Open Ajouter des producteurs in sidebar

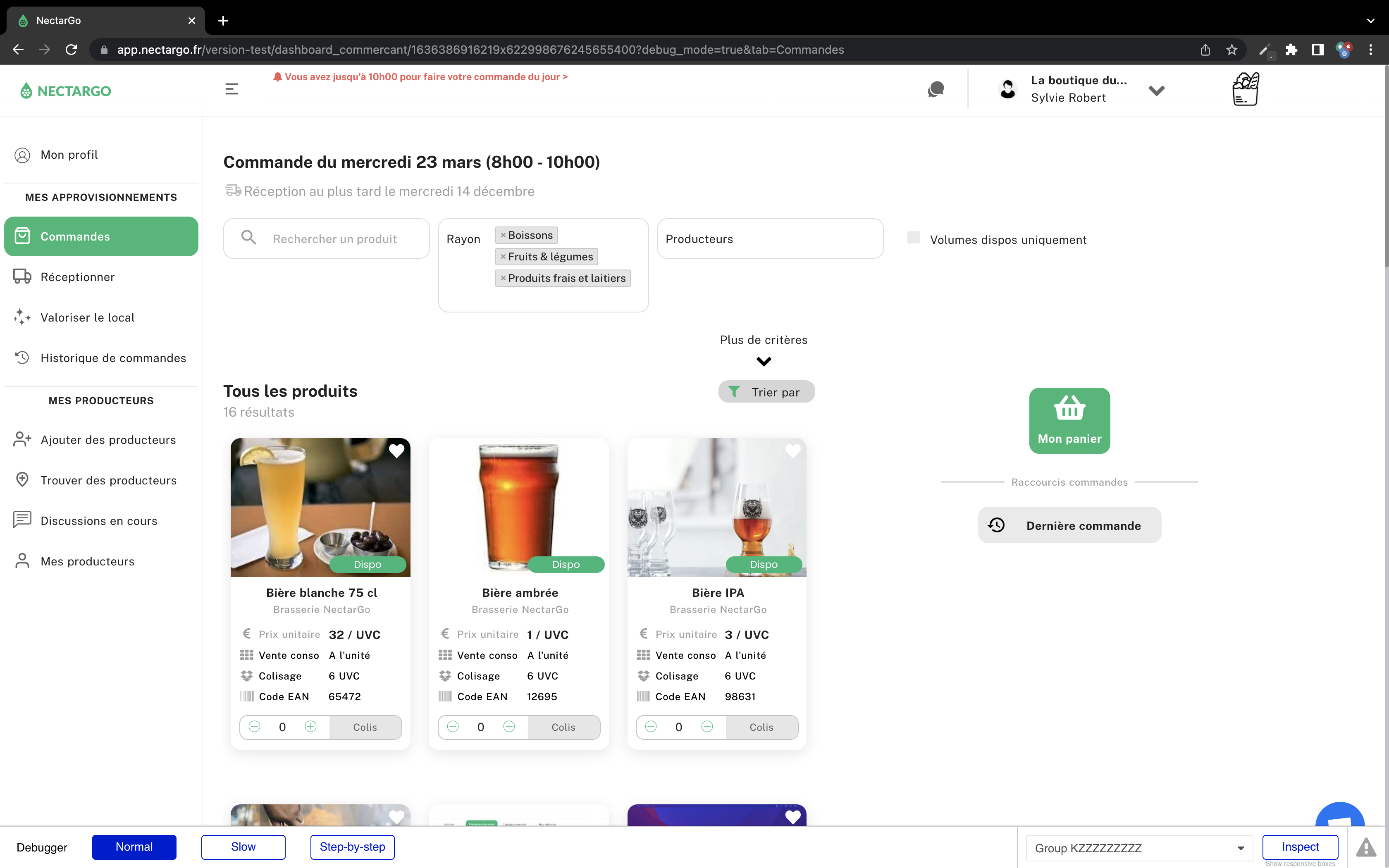tap(101, 440)
